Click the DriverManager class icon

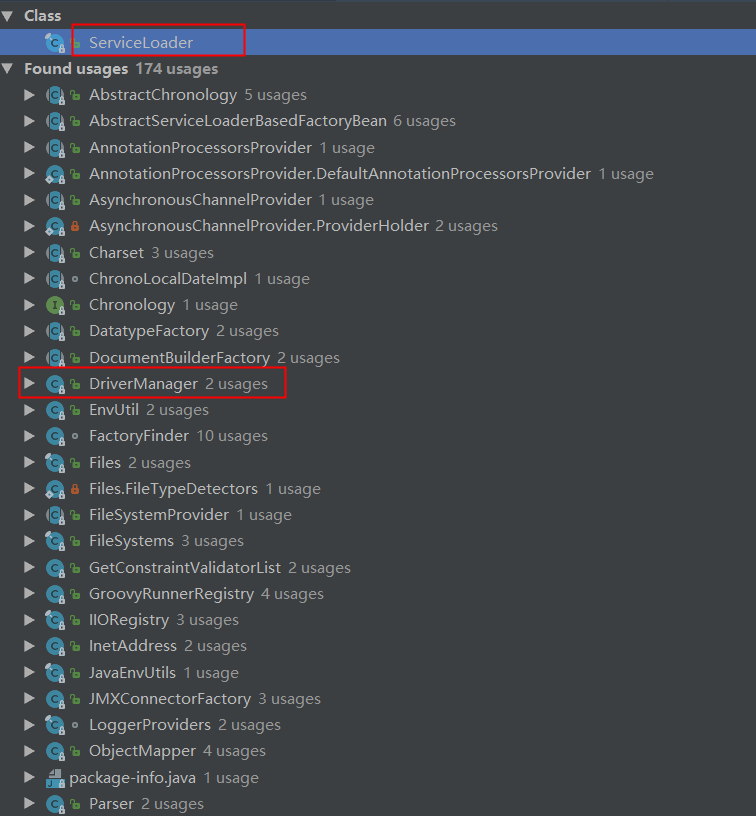coord(55,384)
